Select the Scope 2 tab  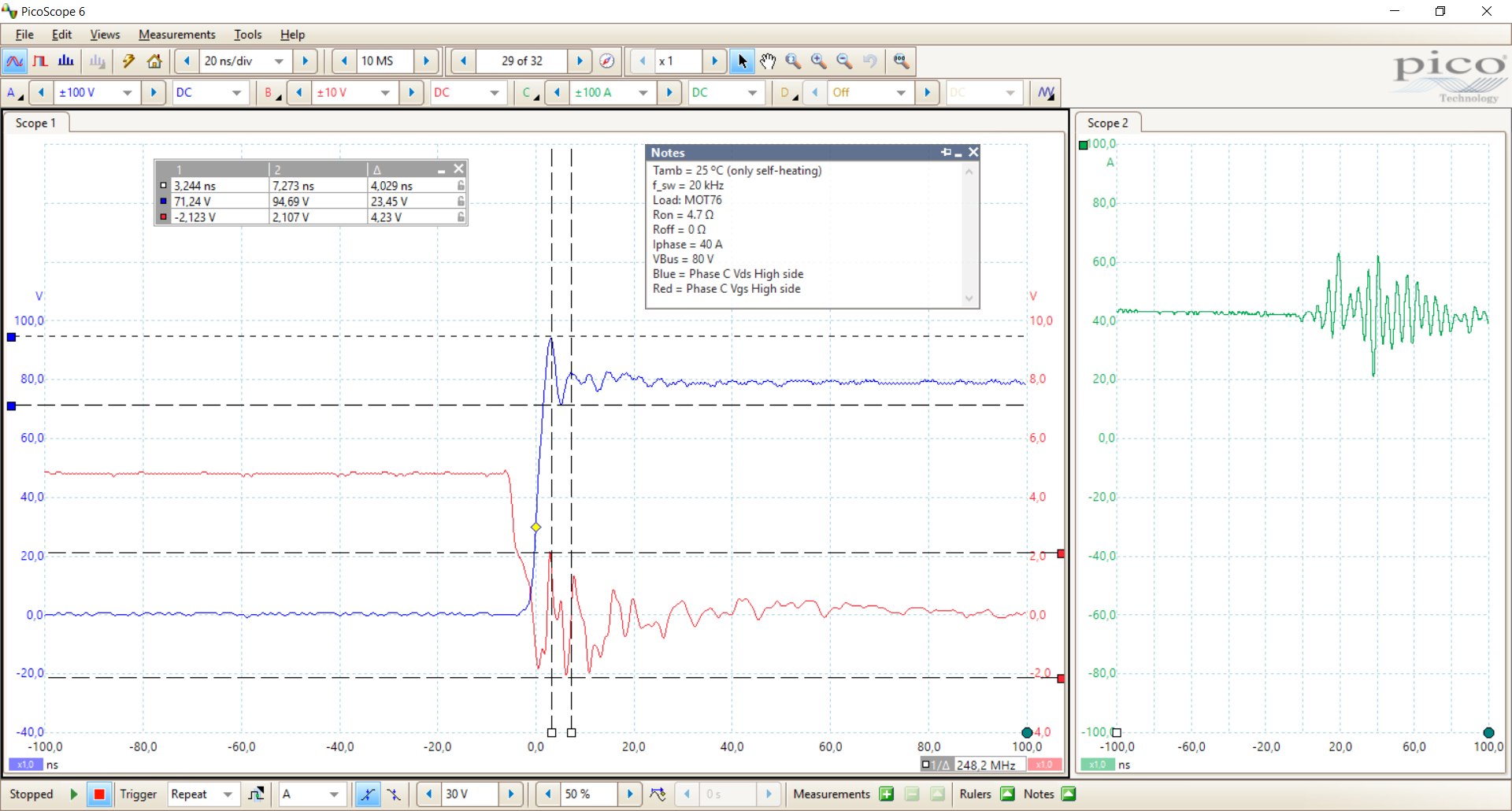[x=1107, y=123]
